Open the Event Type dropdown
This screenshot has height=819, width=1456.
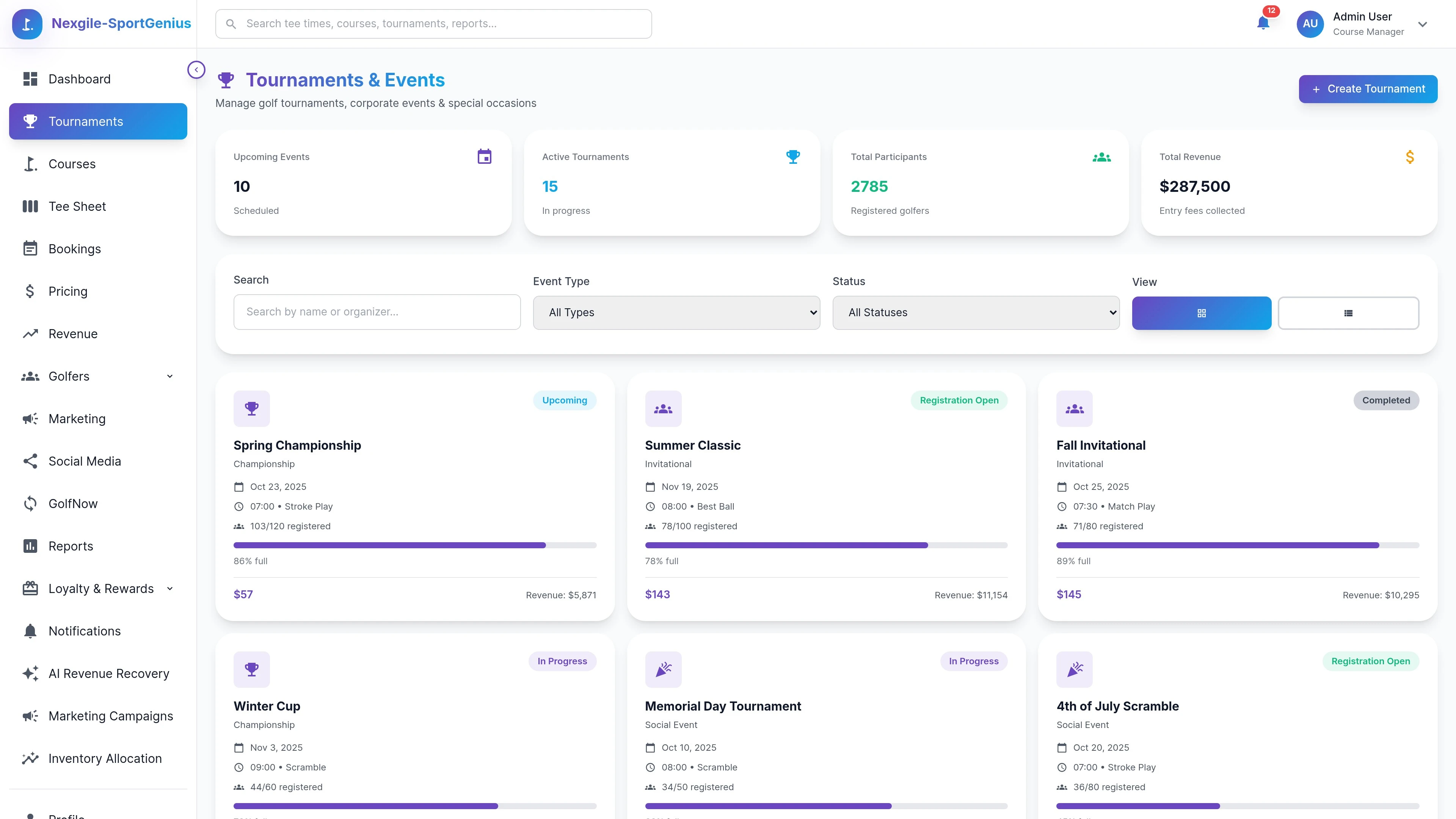[x=676, y=312]
